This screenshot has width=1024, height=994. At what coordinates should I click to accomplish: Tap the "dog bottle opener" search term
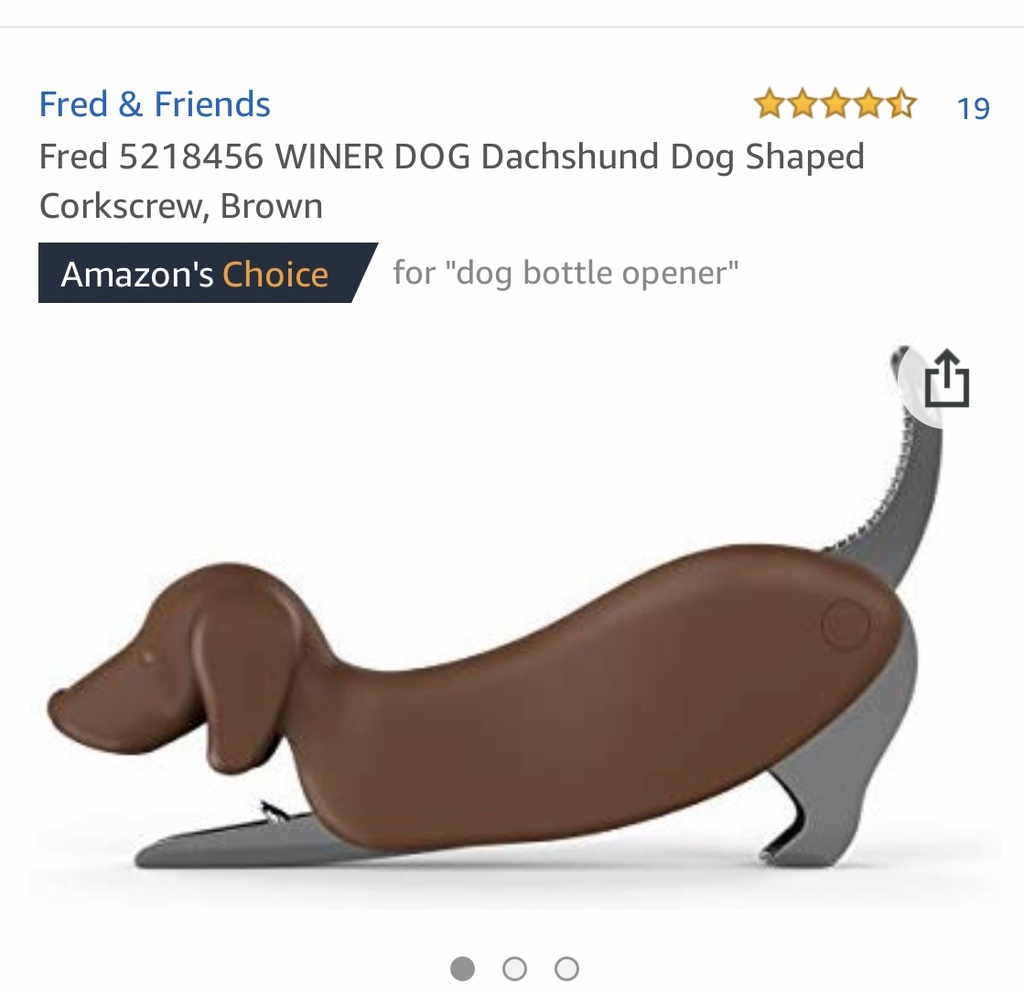tap(592, 273)
